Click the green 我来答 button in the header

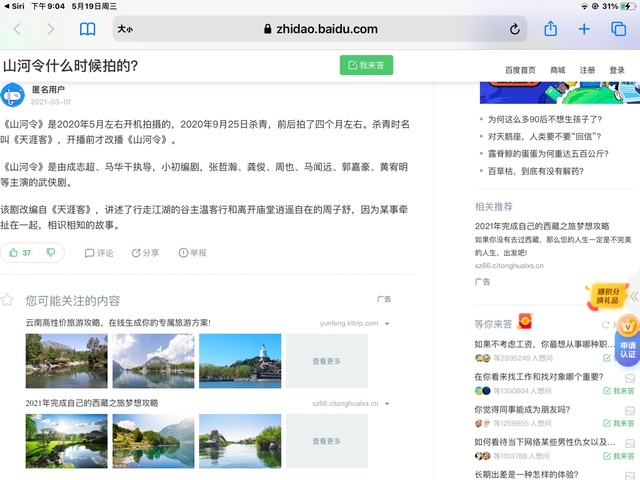click(366, 65)
